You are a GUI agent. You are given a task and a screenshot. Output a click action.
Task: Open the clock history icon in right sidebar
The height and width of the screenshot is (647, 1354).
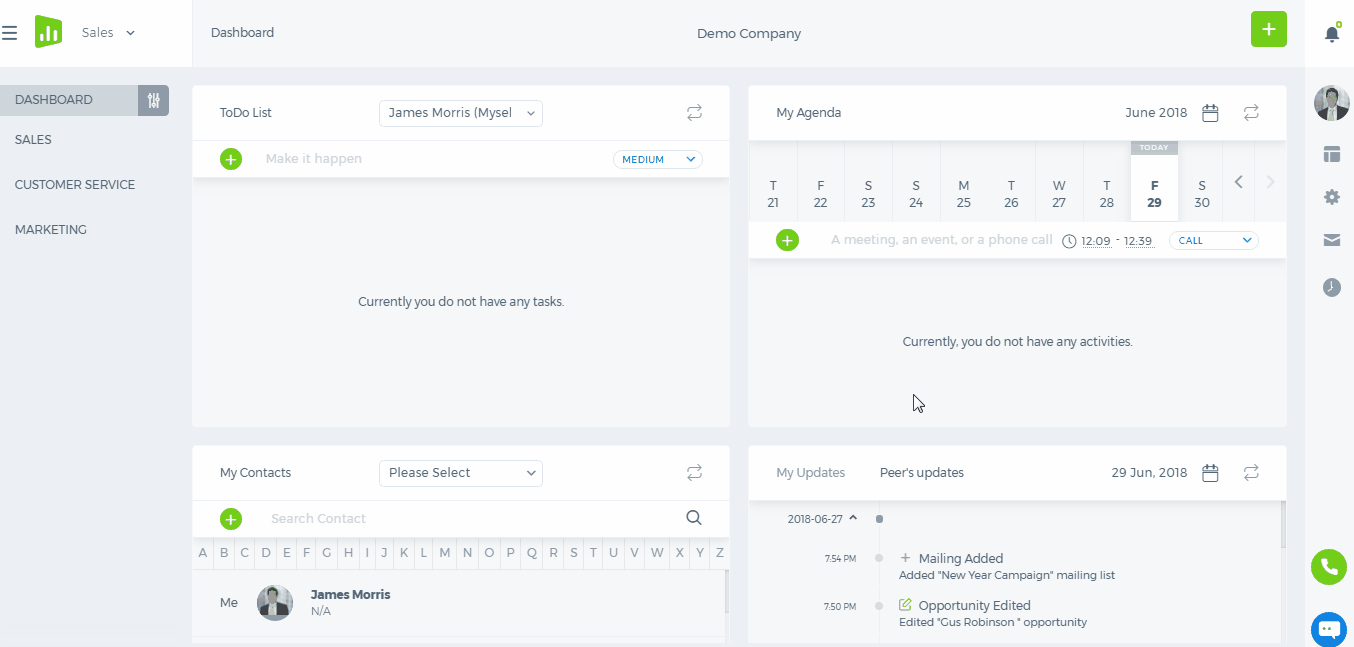point(1331,287)
